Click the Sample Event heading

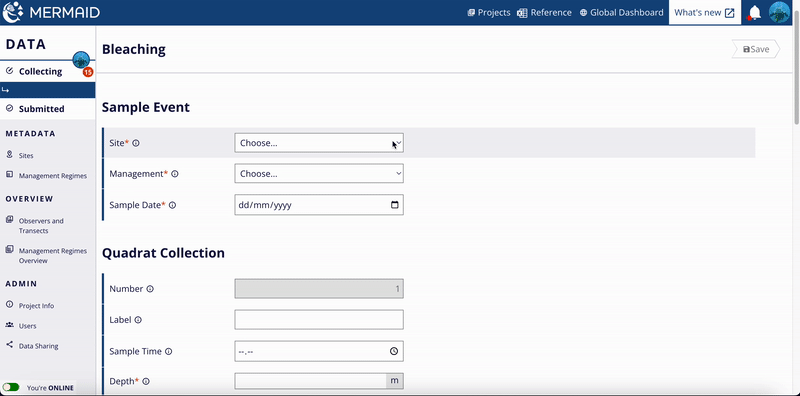[146, 108]
